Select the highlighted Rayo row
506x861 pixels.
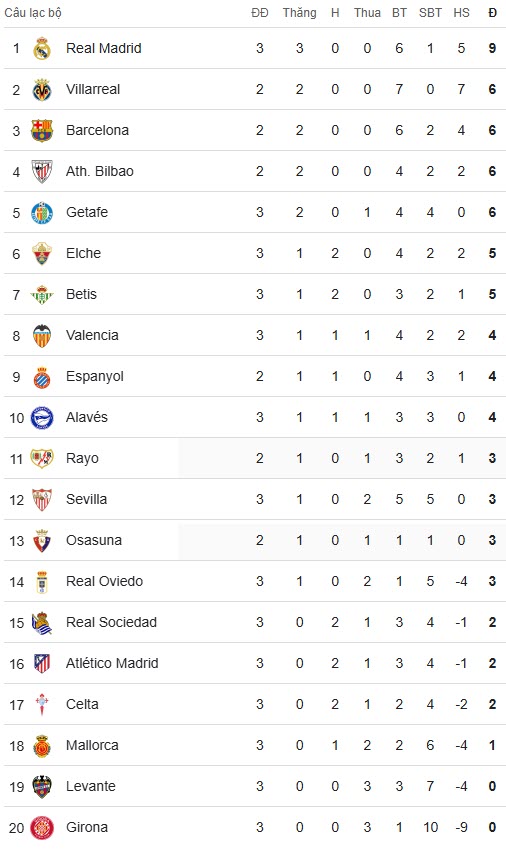pyautogui.click(x=255, y=459)
